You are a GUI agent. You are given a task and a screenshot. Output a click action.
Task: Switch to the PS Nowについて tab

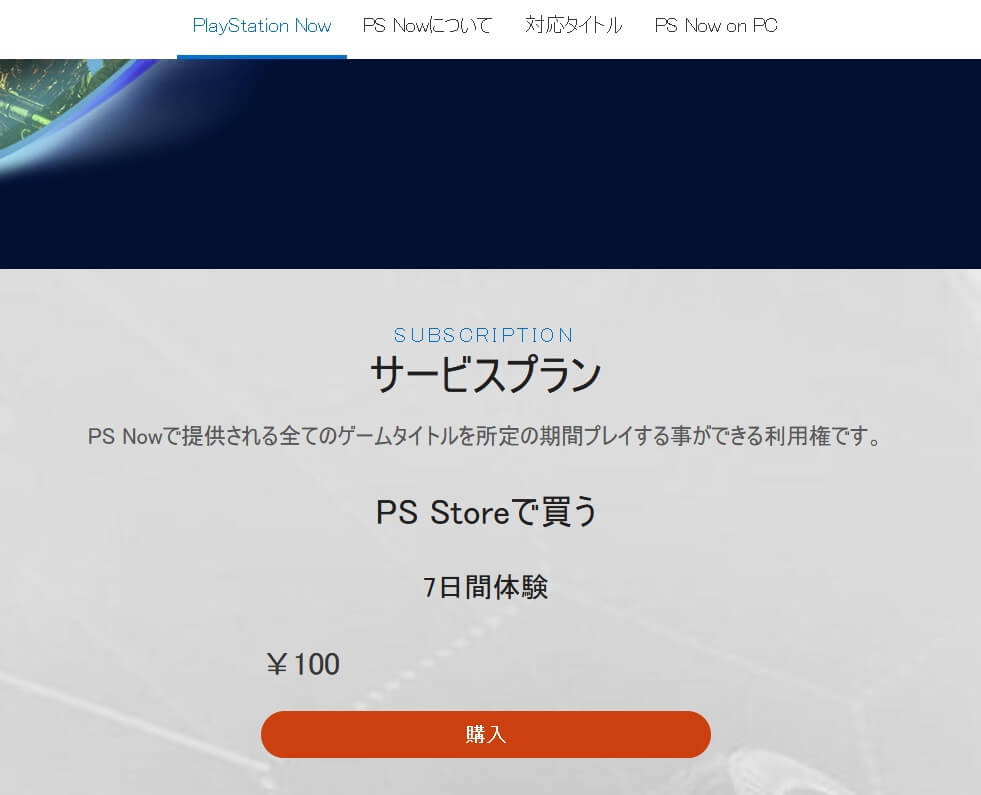427,26
